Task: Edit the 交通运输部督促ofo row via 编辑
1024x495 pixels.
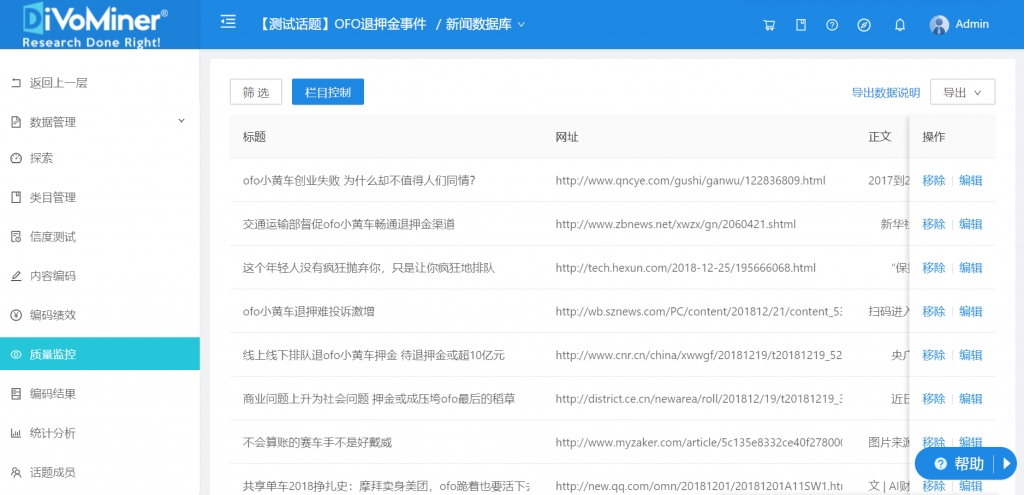Action: point(970,224)
